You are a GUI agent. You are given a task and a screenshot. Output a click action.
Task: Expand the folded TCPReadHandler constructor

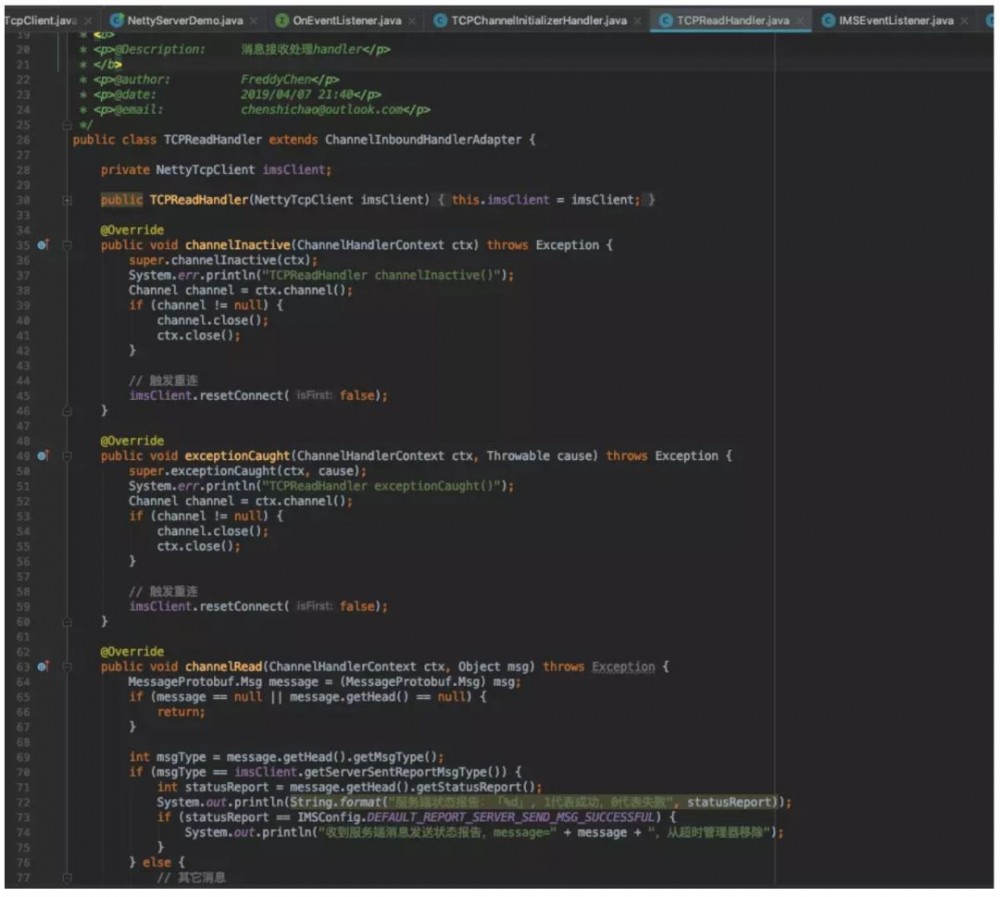coord(68,200)
